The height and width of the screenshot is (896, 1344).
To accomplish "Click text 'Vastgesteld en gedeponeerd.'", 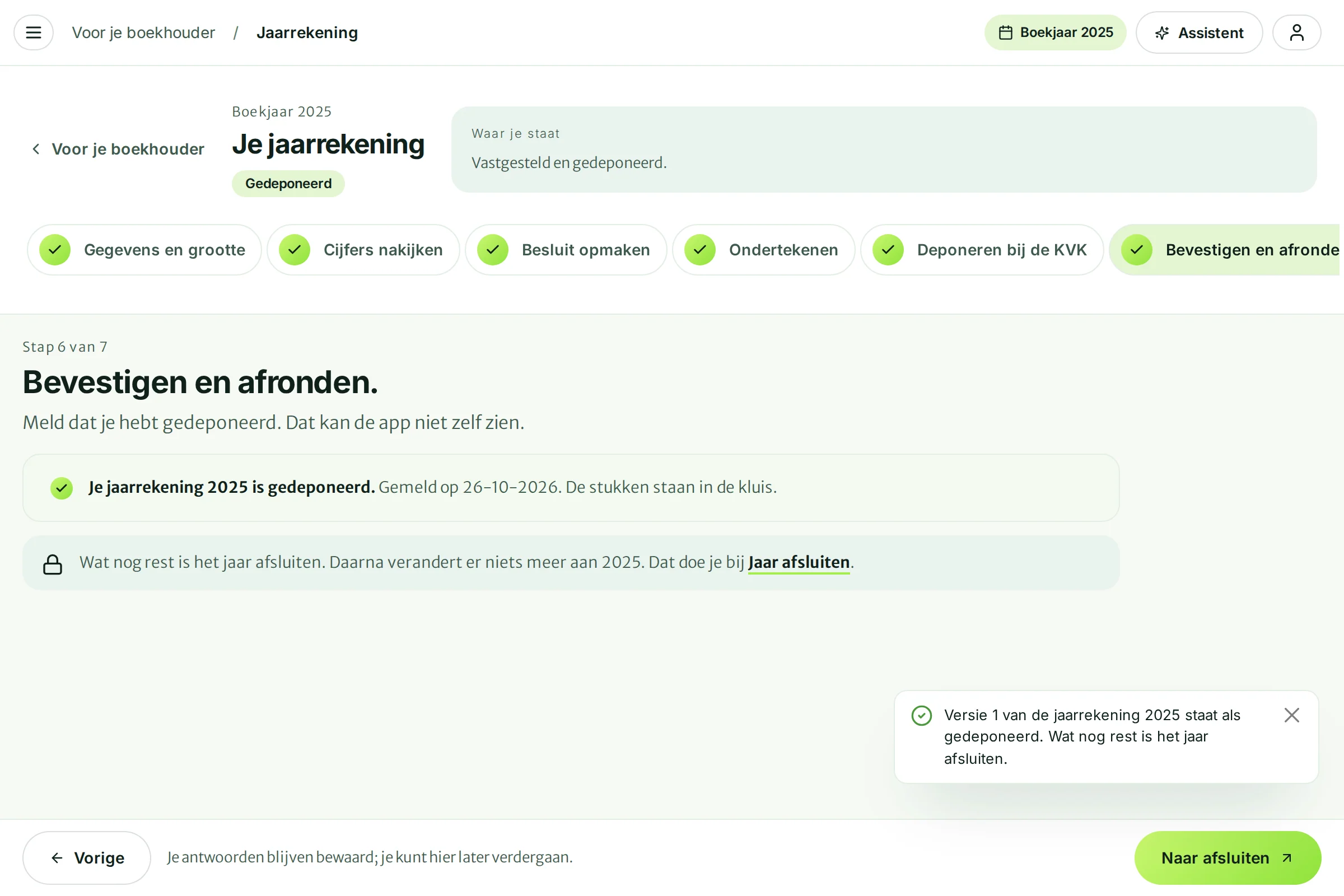I will (x=568, y=163).
